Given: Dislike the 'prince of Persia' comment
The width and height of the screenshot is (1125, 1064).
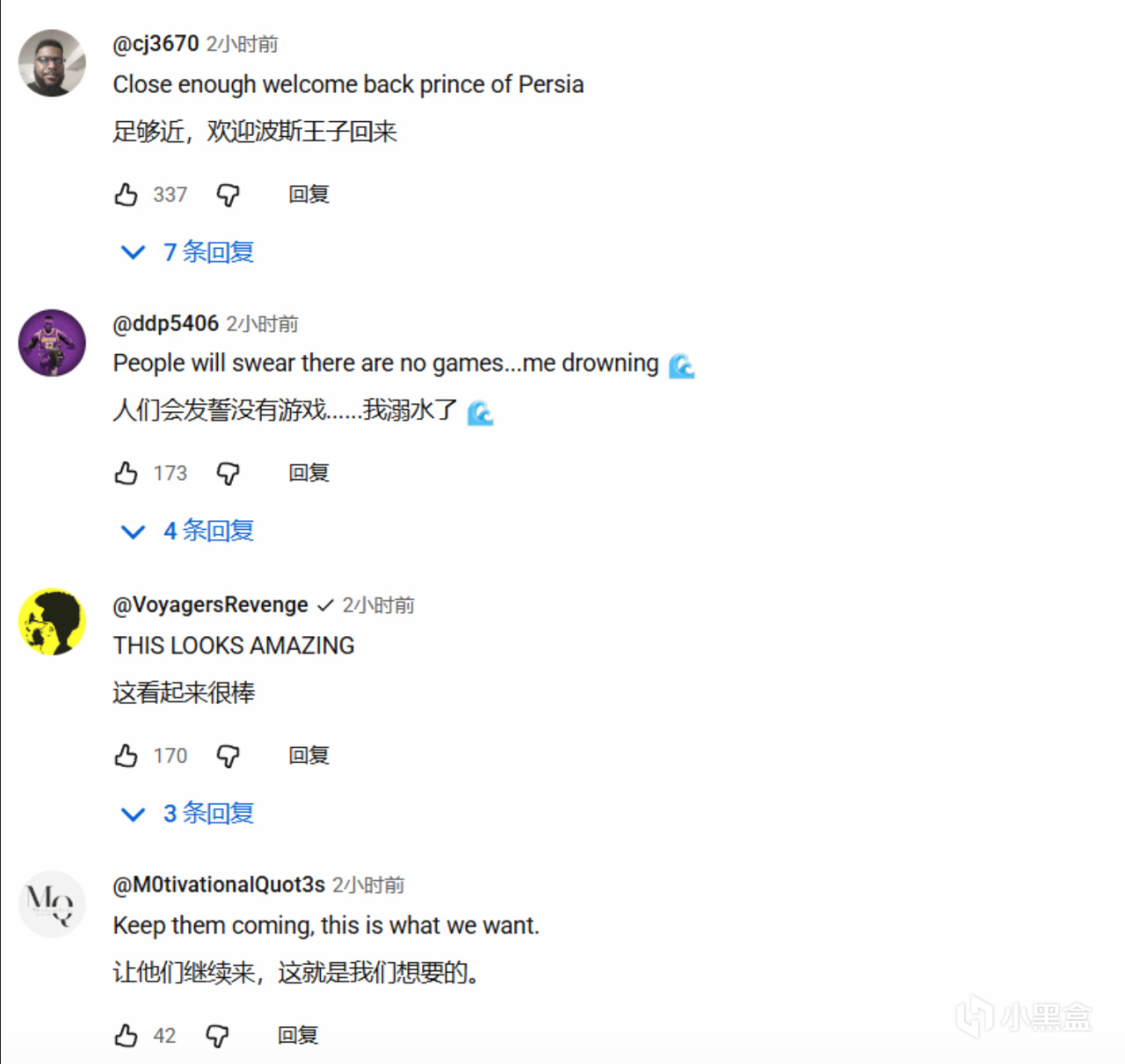Looking at the screenshot, I should [x=229, y=195].
